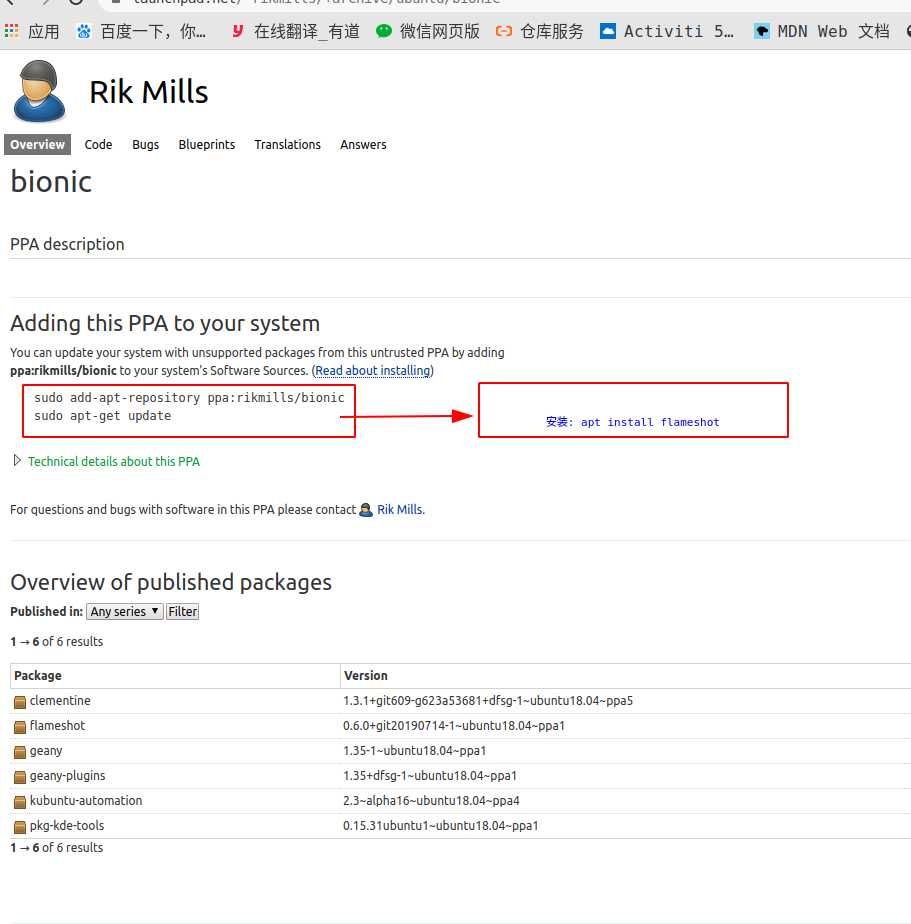The width and height of the screenshot is (911, 924).
Task: Open the Answers tab
Action: [x=364, y=144]
